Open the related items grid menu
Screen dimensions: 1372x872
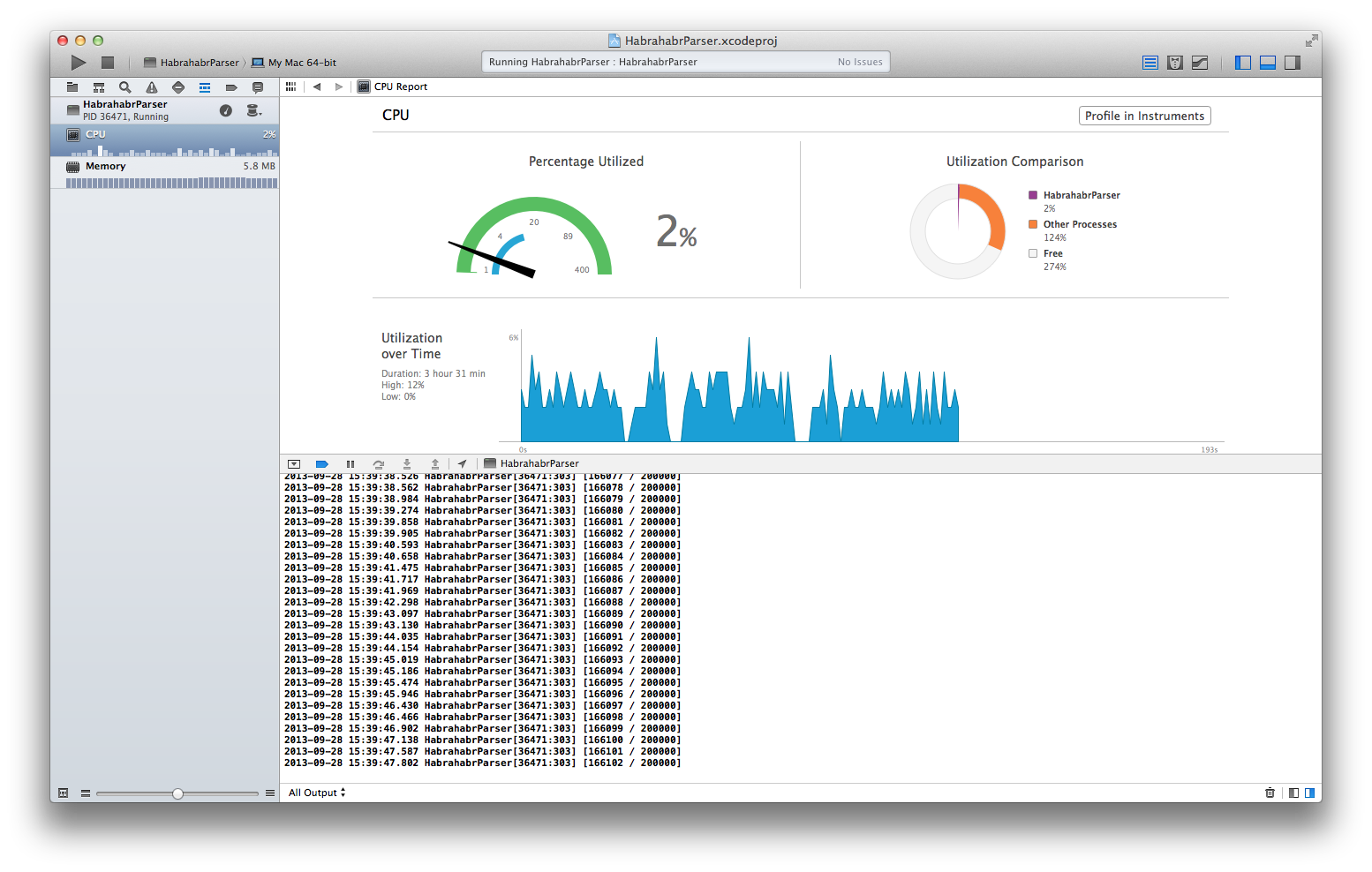(290, 86)
